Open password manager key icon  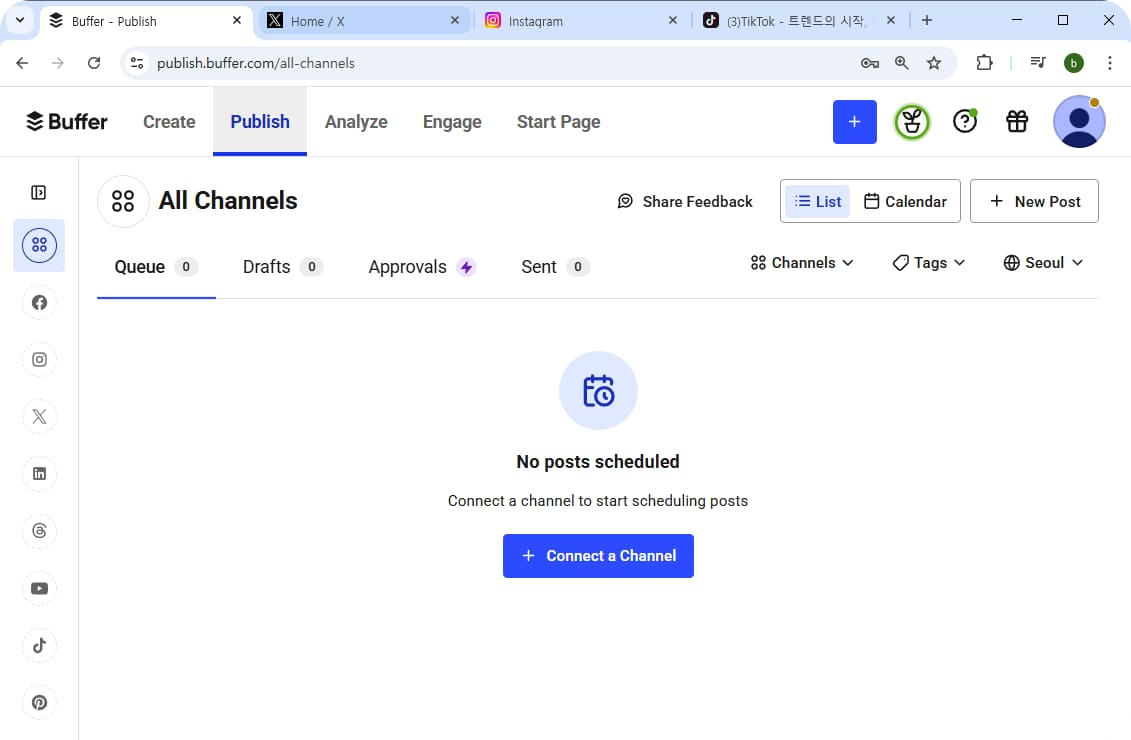(x=870, y=63)
